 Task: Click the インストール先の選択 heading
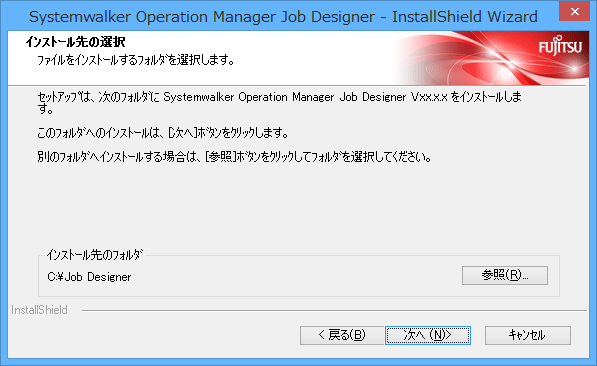tap(75, 42)
